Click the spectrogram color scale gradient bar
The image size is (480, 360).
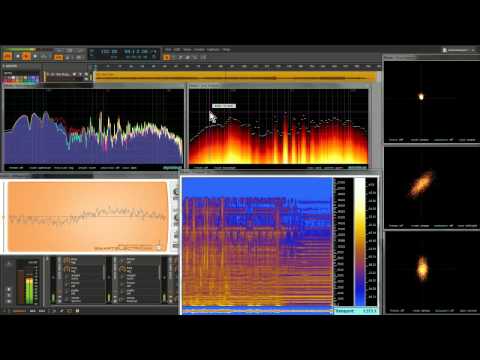click(x=360, y=241)
